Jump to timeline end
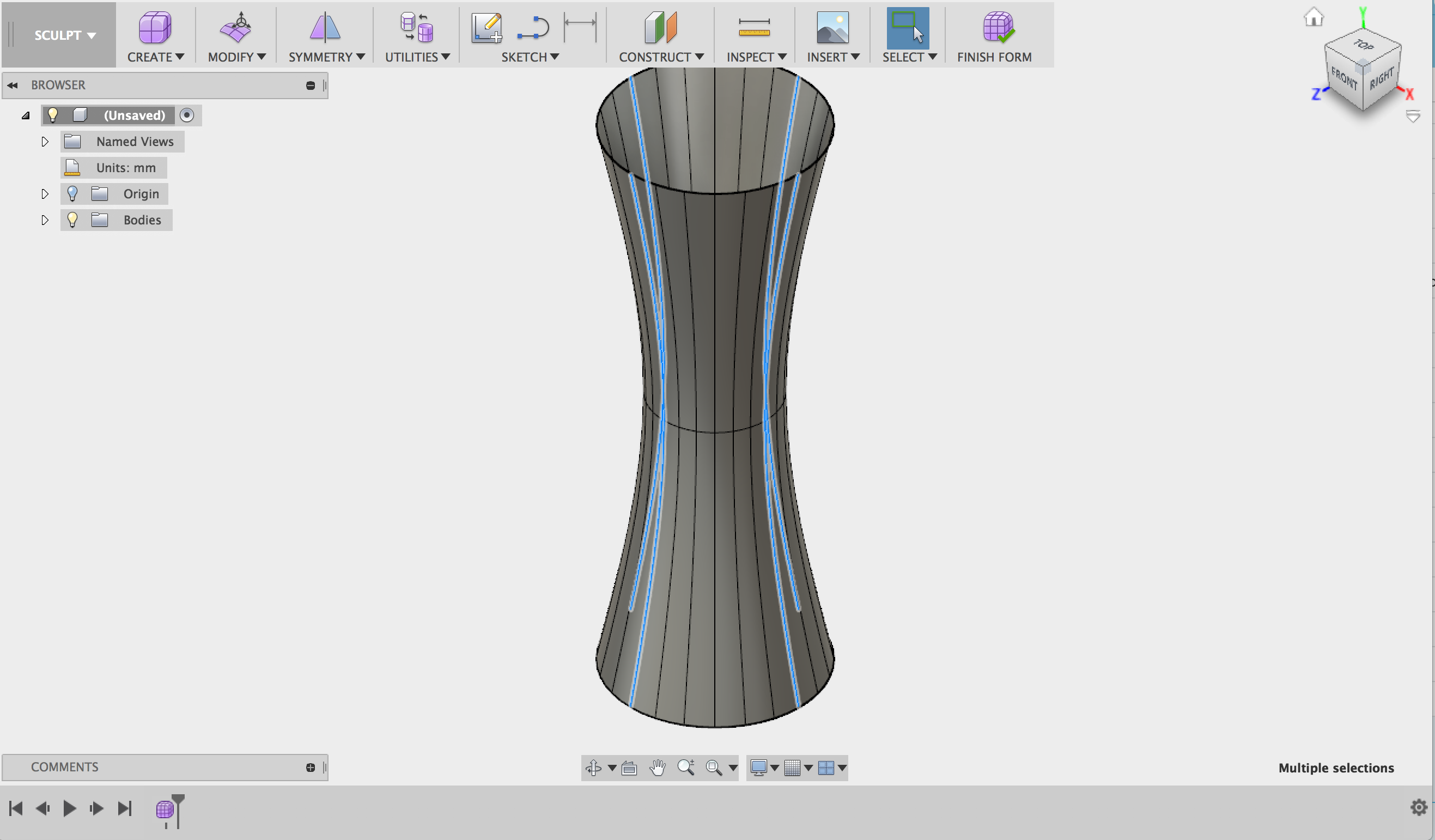The height and width of the screenshot is (840, 1435). pyautogui.click(x=124, y=808)
